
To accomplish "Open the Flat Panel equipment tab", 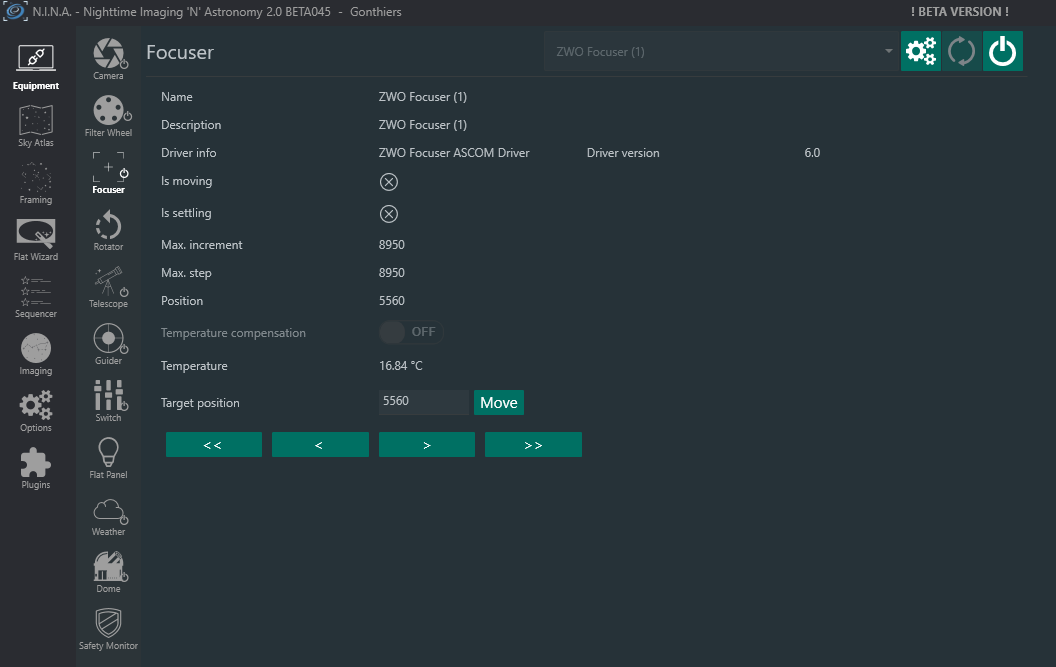I will coord(108,458).
